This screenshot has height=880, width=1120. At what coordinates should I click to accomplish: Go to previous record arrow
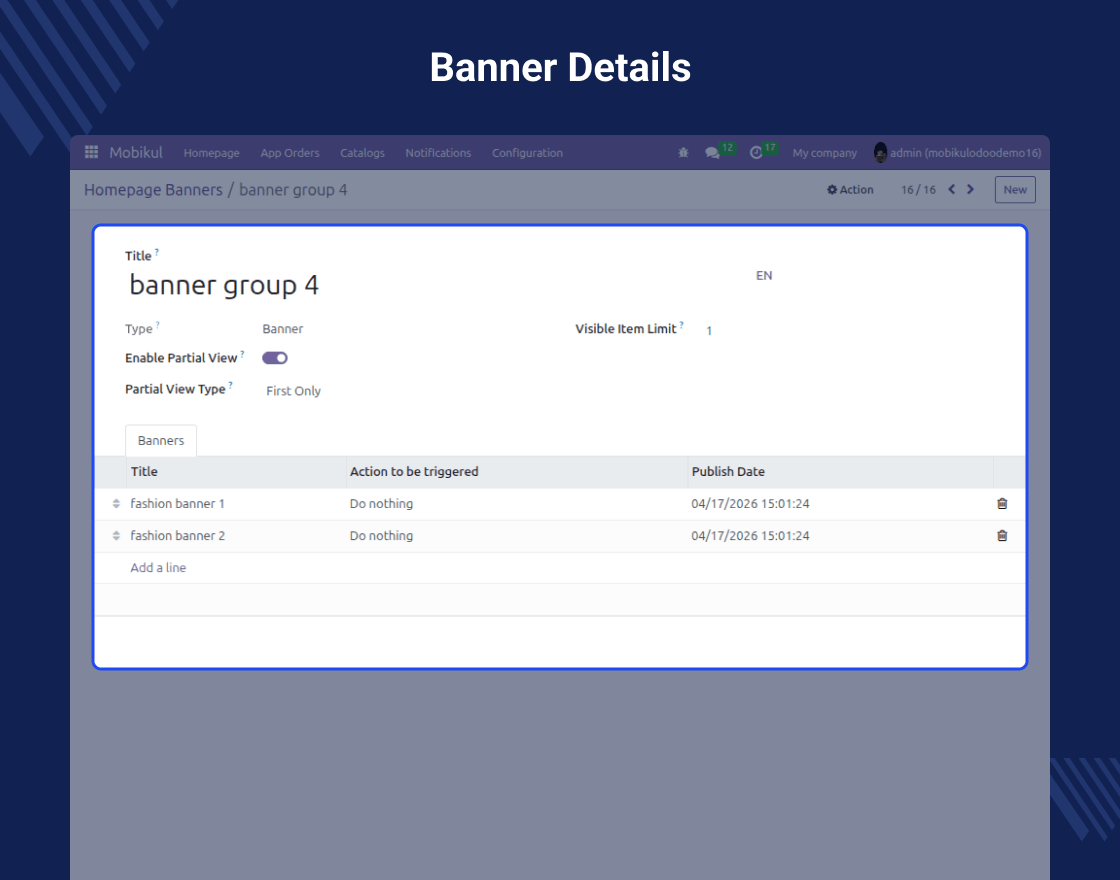(x=951, y=189)
